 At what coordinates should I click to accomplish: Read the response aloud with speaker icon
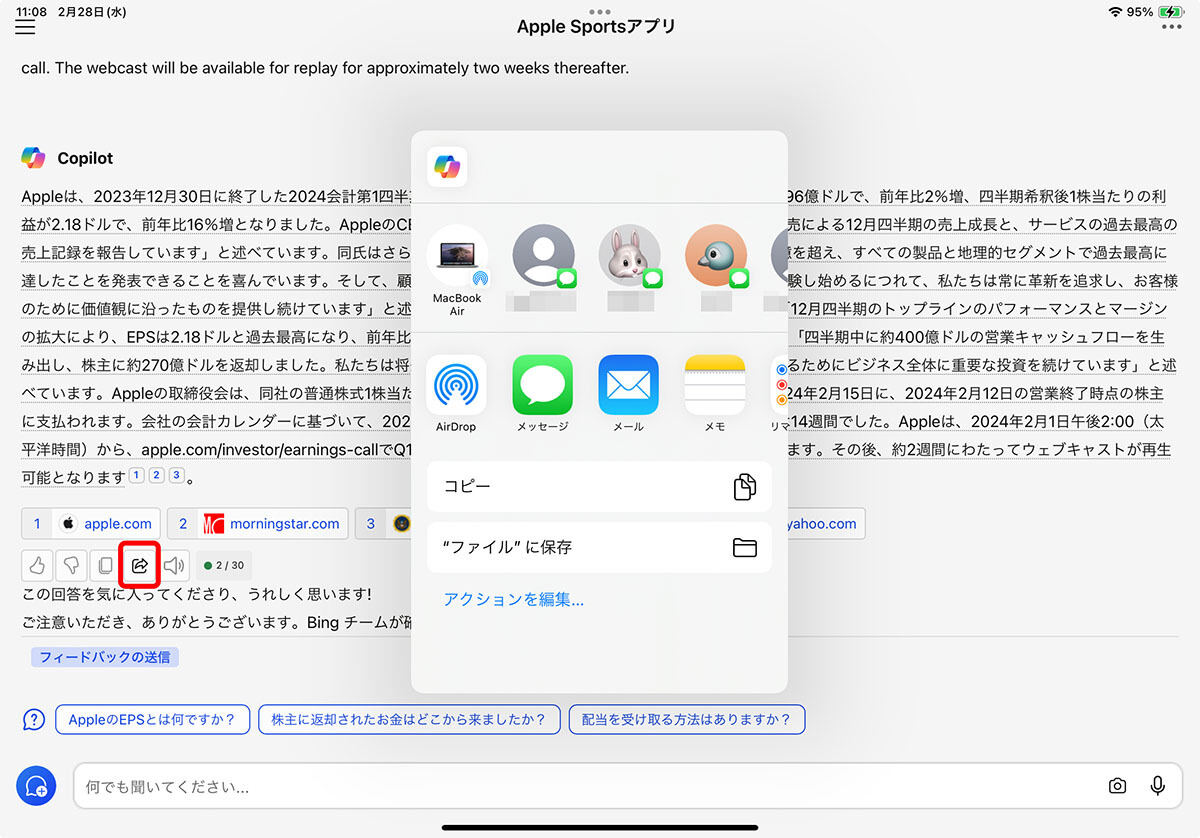coord(174,566)
